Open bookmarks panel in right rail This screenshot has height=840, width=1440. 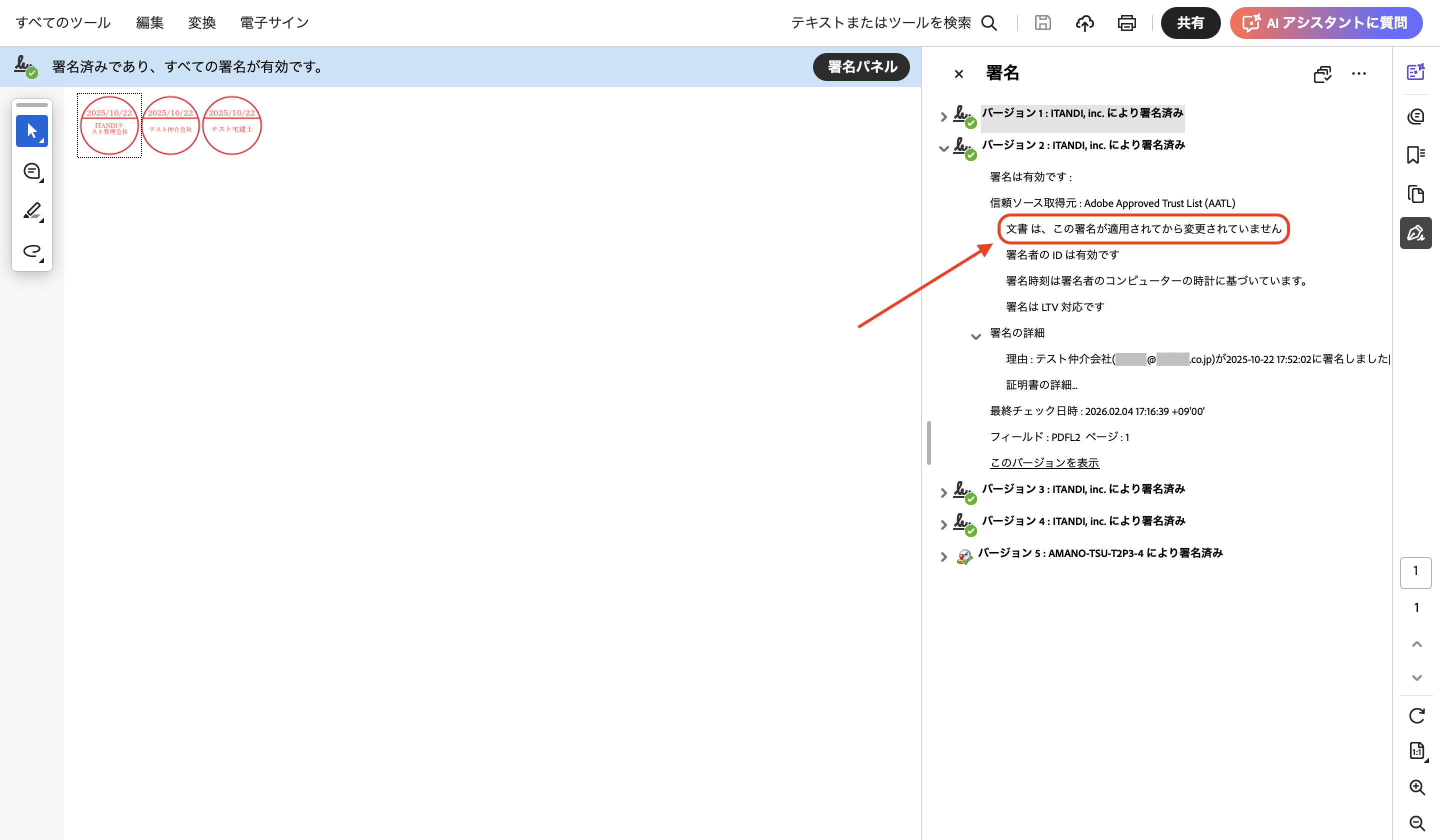pos(1415,155)
